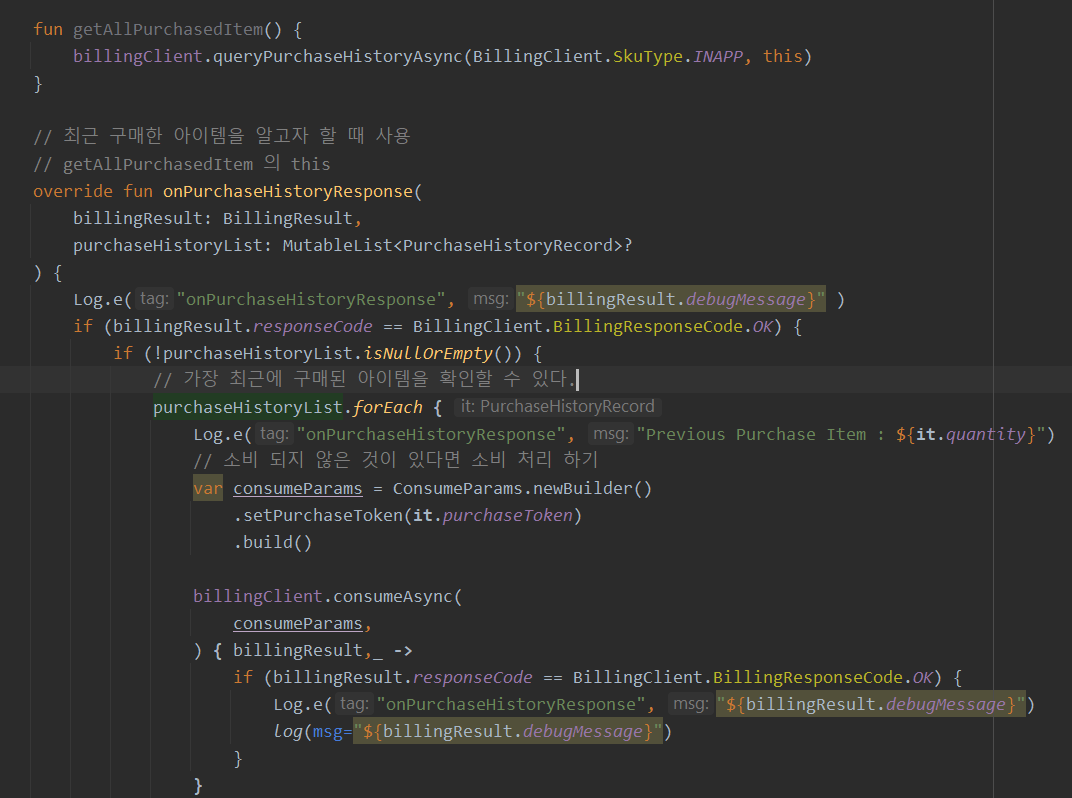Click BillingResponseCode.OK in inner if
Screen dimensions: 1072x798
point(823,678)
